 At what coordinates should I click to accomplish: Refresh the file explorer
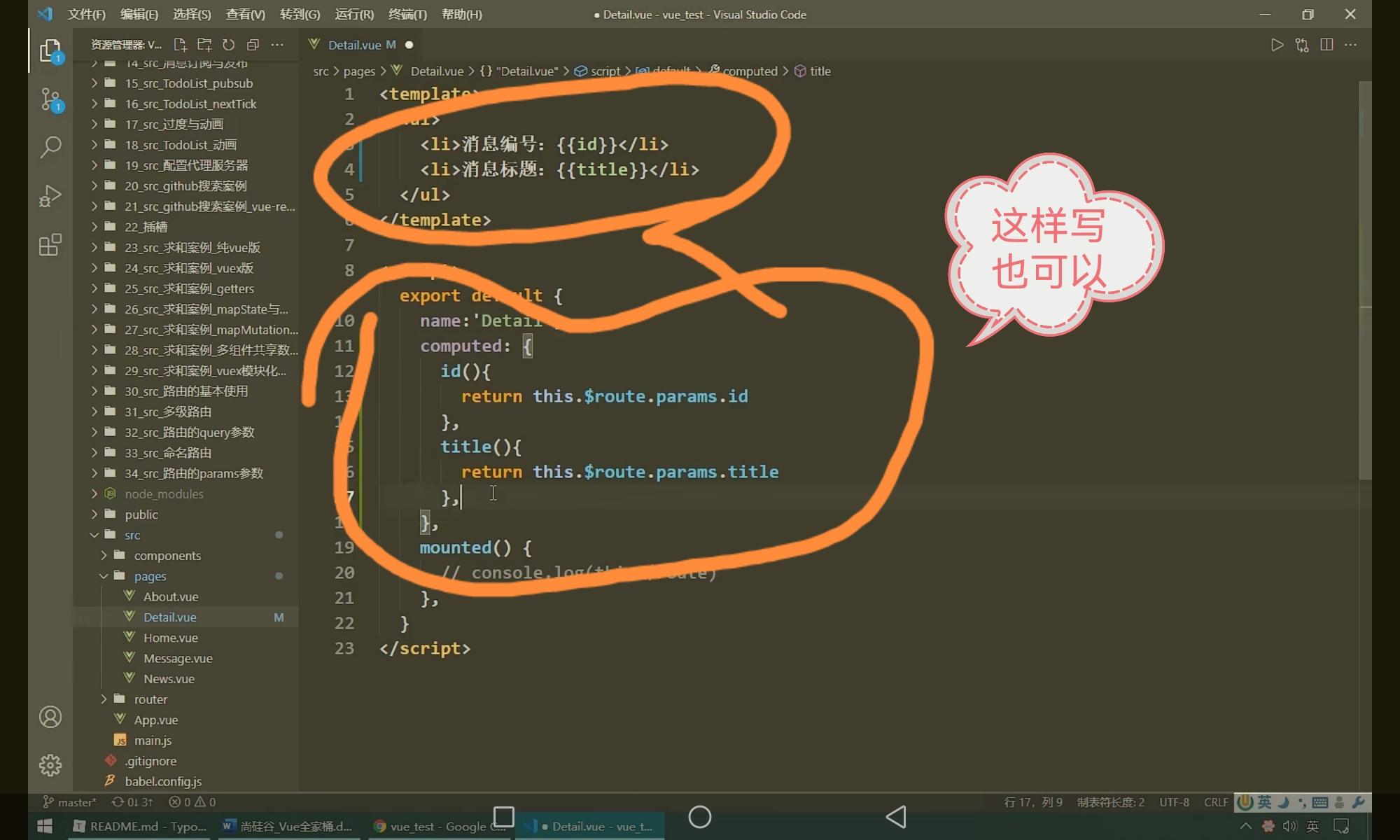coord(228,45)
